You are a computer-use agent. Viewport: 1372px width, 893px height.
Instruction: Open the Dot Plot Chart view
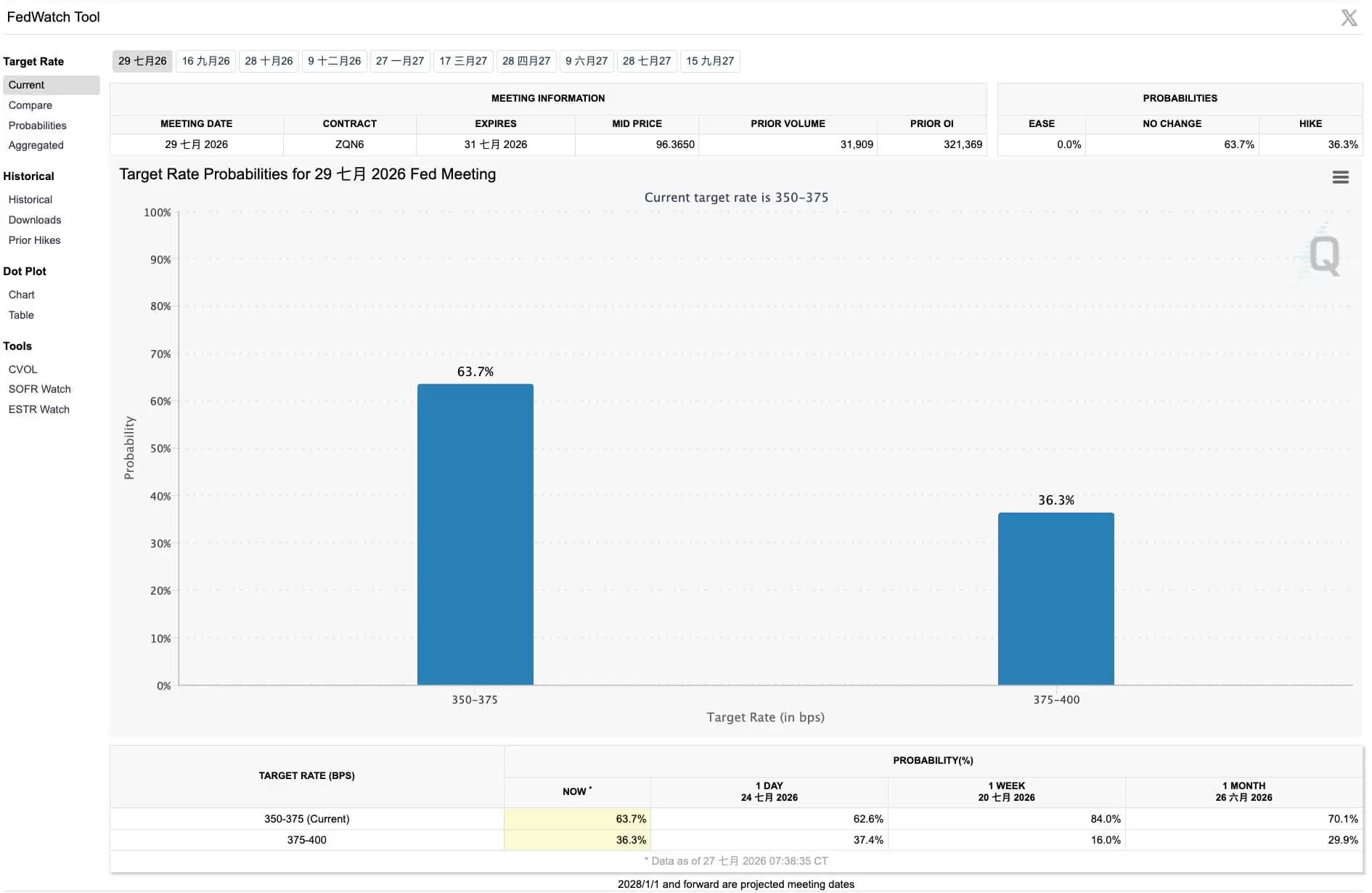point(21,295)
